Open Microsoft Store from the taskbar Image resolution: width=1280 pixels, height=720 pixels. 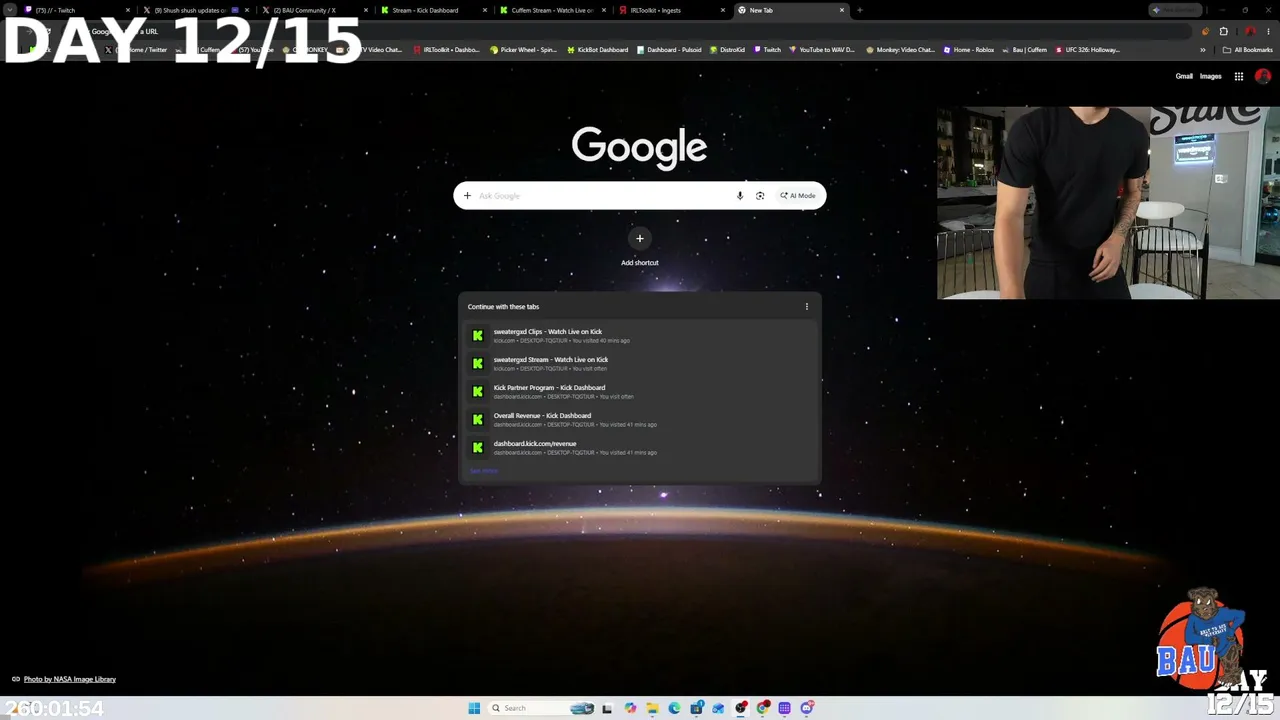pyautogui.click(x=696, y=708)
